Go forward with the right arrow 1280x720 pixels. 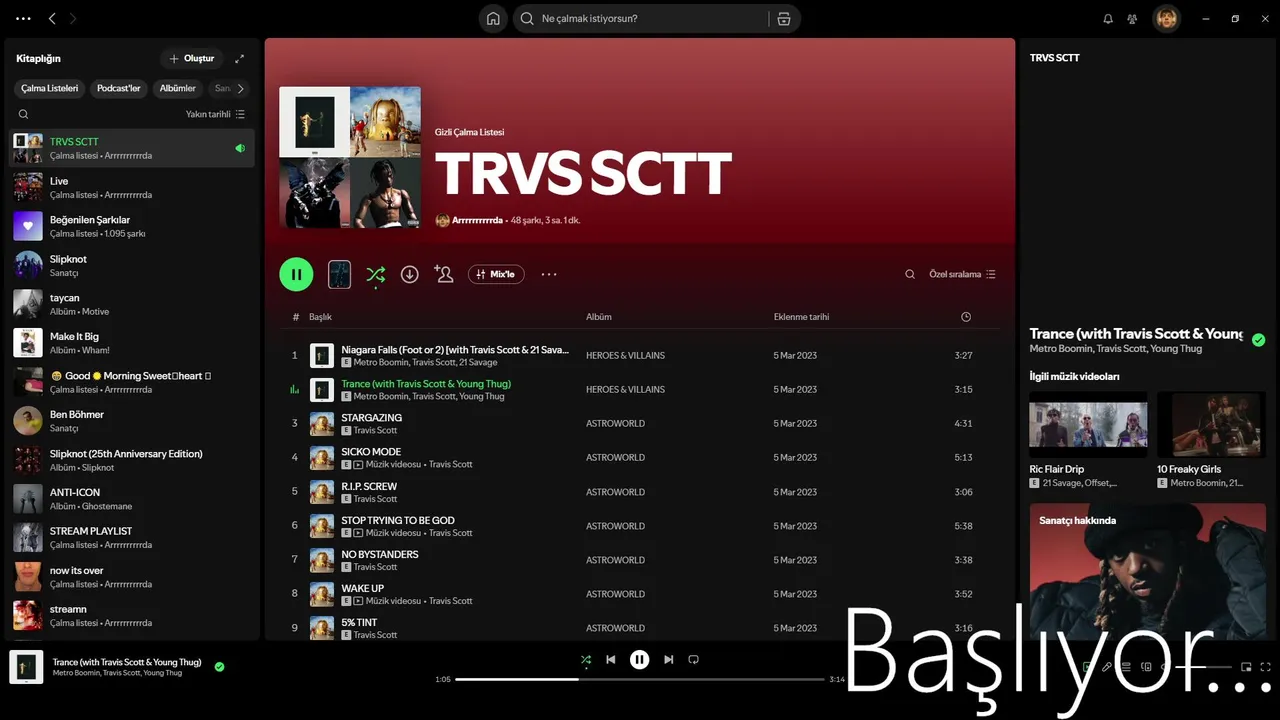(73, 18)
